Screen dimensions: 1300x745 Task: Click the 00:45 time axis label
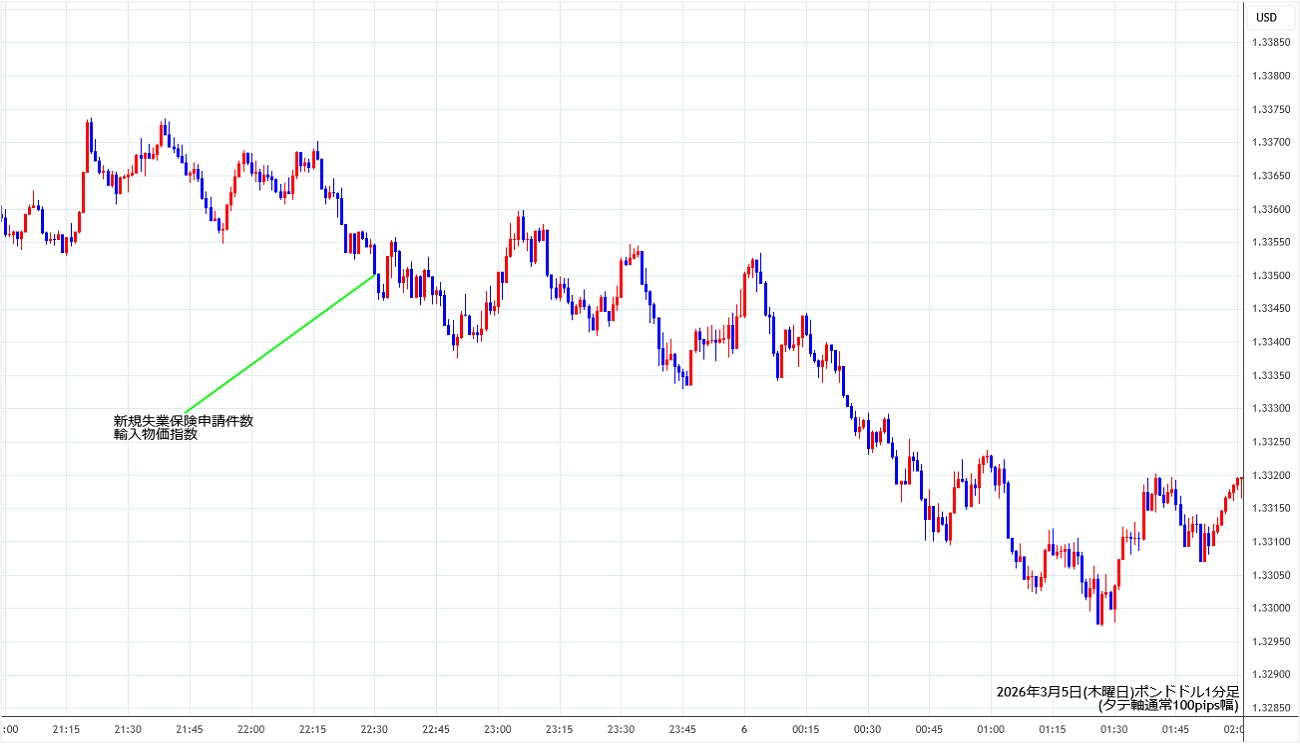929,729
